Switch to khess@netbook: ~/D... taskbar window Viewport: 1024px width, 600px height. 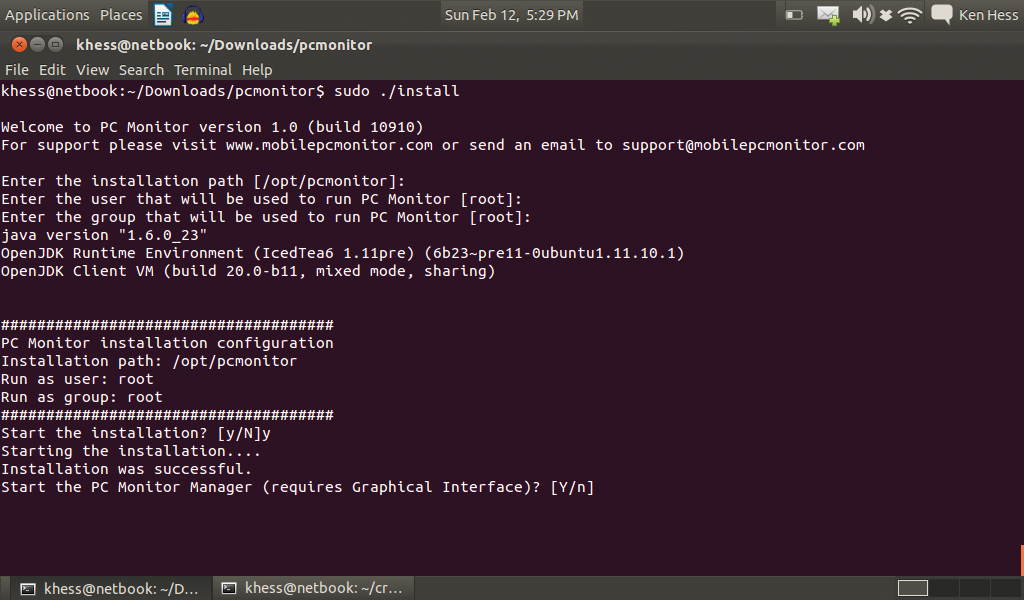click(110, 588)
